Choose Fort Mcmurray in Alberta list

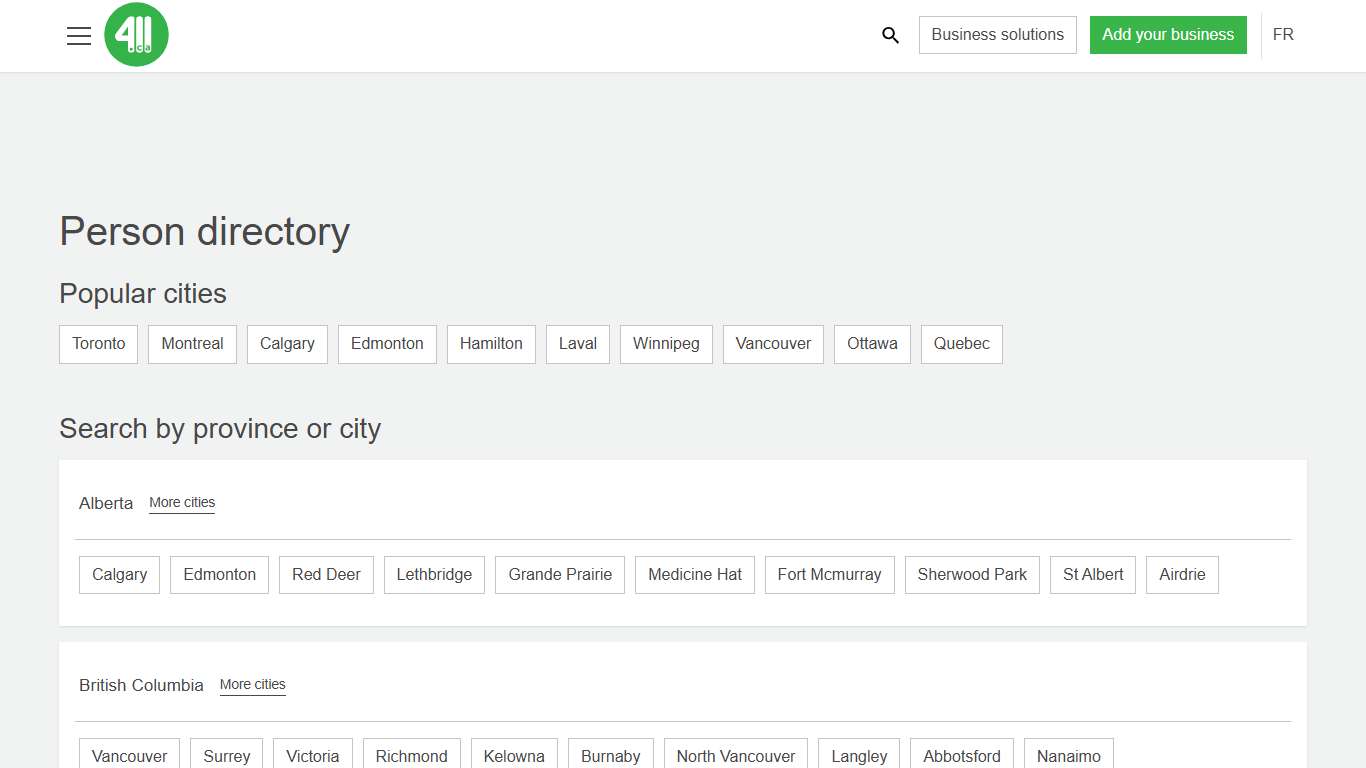click(829, 575)
